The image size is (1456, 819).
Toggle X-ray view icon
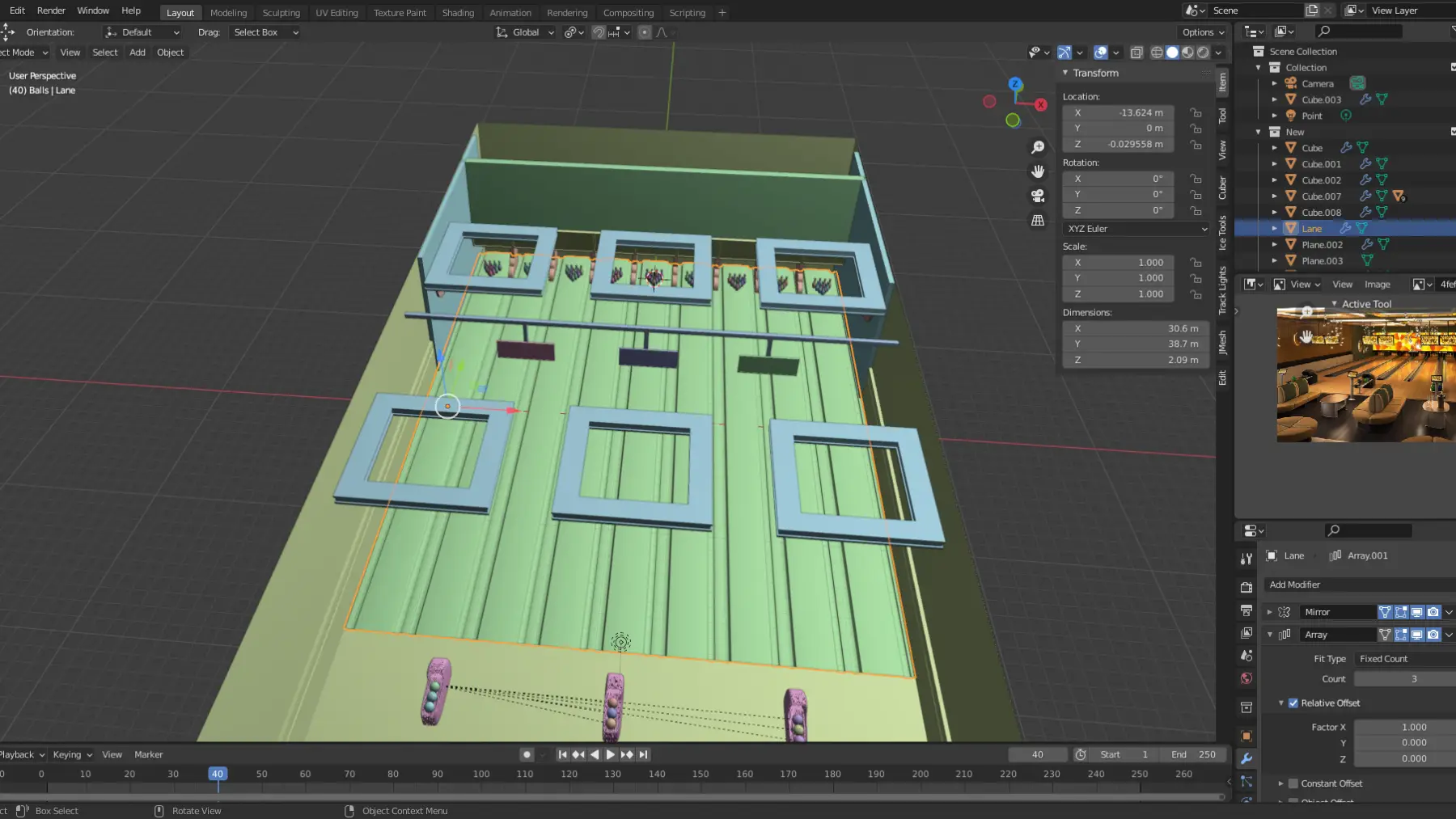[x=1136, y=53]
